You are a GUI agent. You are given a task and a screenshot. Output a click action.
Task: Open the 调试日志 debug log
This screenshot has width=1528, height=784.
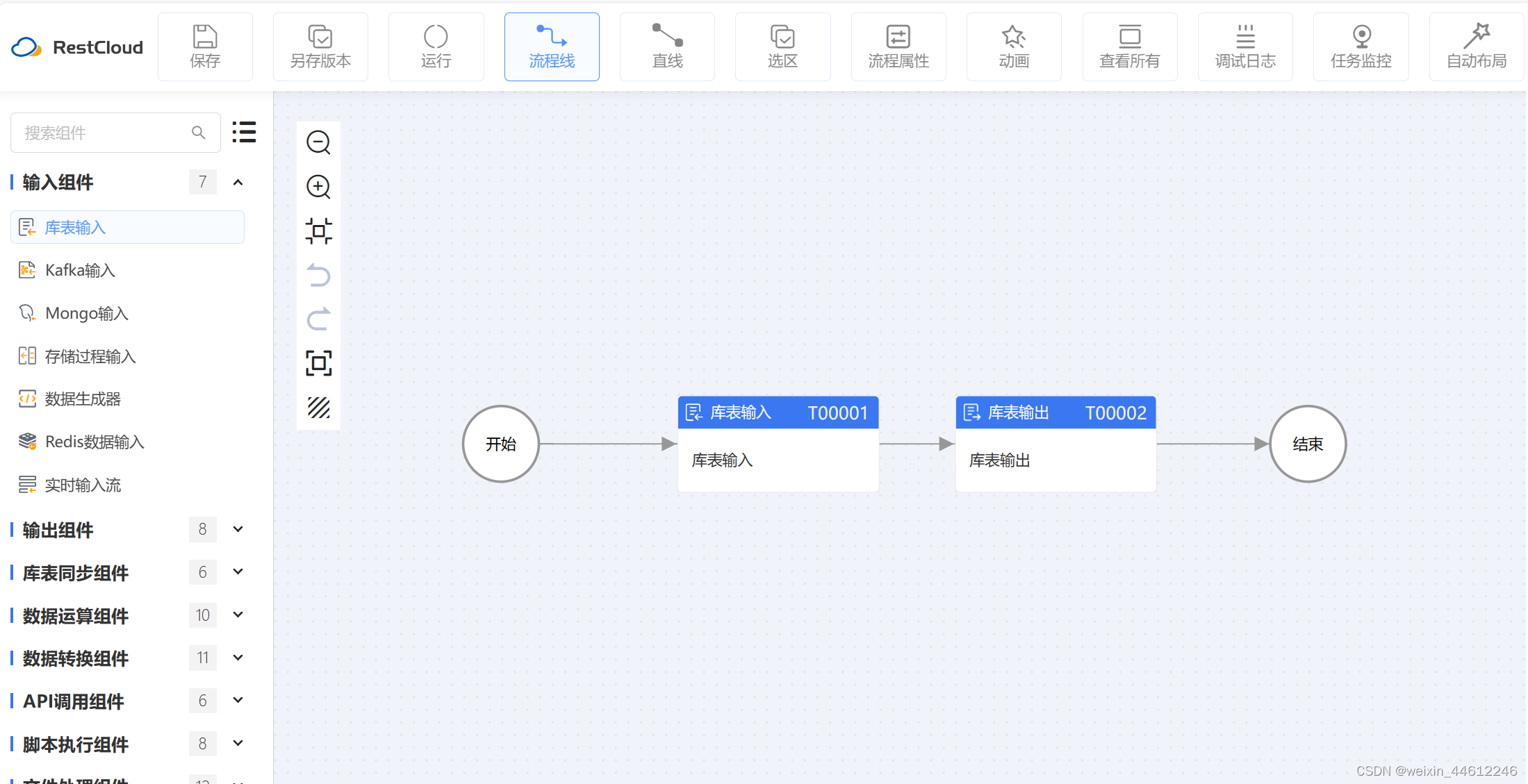pyautogui.click(x=1244, y=47)
